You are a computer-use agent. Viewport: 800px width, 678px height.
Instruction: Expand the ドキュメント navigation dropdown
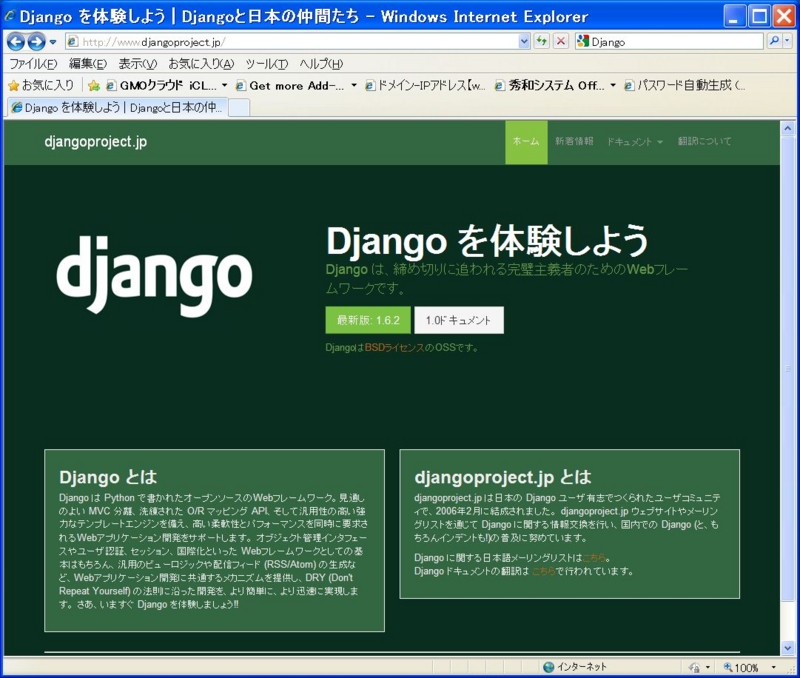tap(634, 142)
